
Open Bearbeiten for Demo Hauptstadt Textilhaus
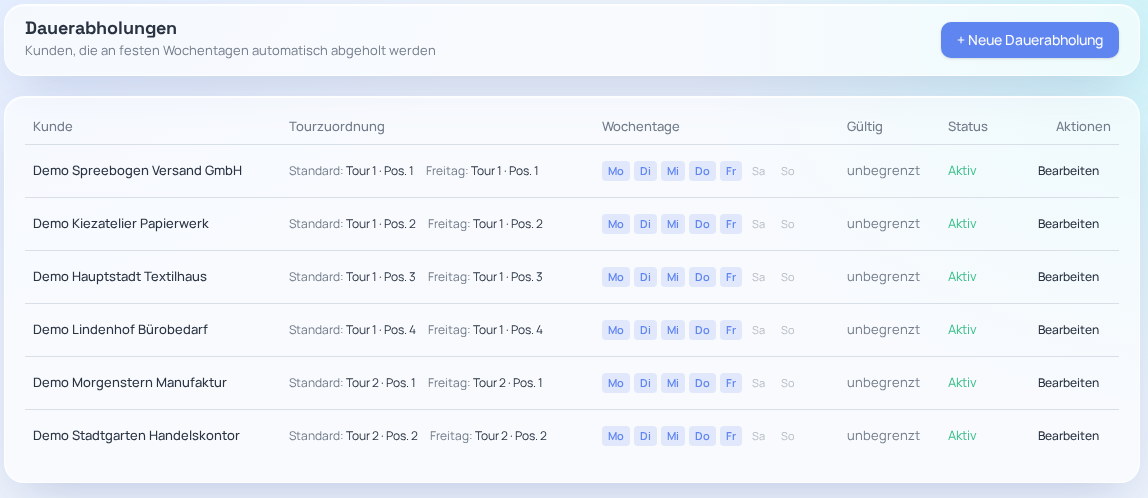tap(1068, 277)
